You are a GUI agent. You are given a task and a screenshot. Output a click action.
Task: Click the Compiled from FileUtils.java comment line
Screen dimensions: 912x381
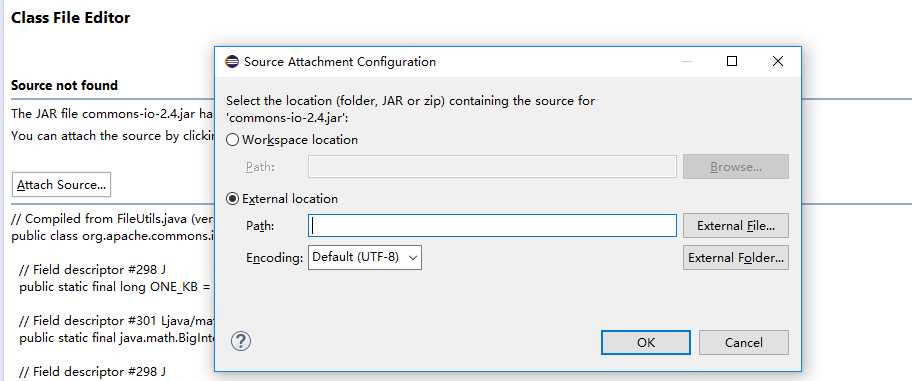[113, 219]
